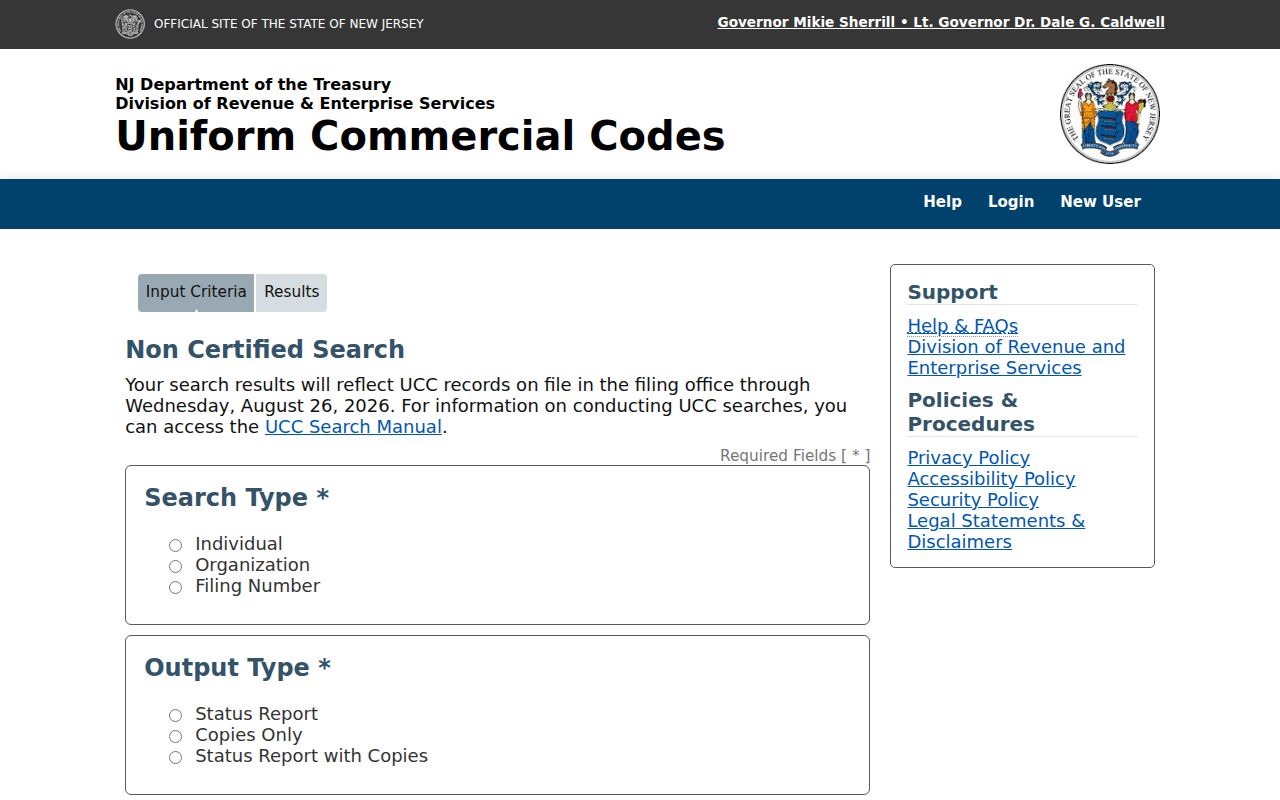Select Status Report with Copies option
This screenshot has height=800, width=1280.
(175, 757)
